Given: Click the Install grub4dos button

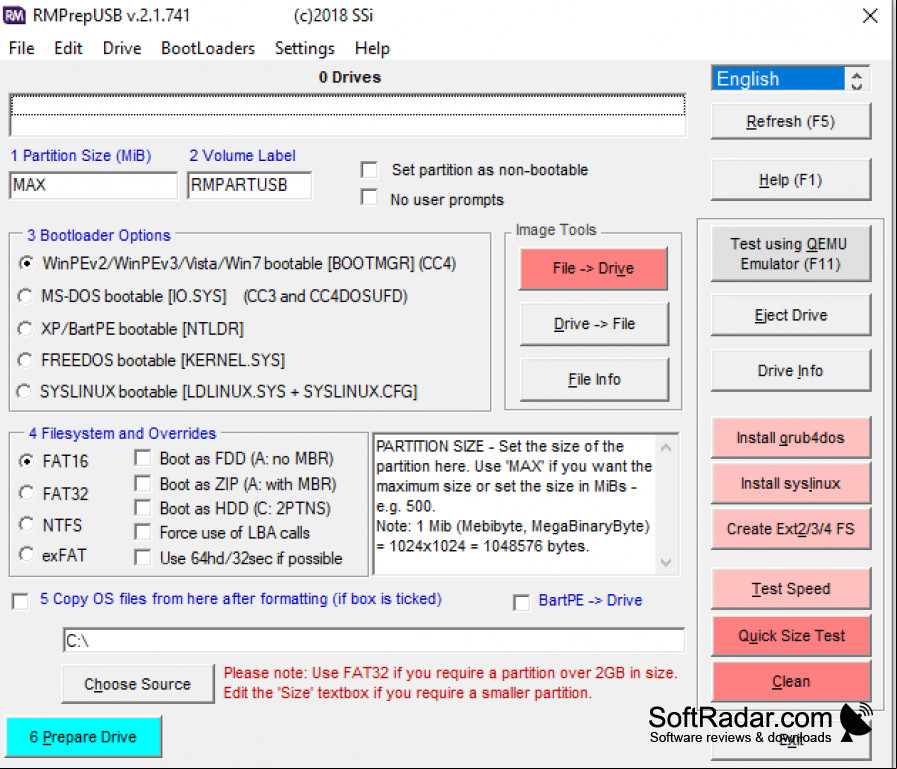Looking at the screenshot, I should coord(791,438).
